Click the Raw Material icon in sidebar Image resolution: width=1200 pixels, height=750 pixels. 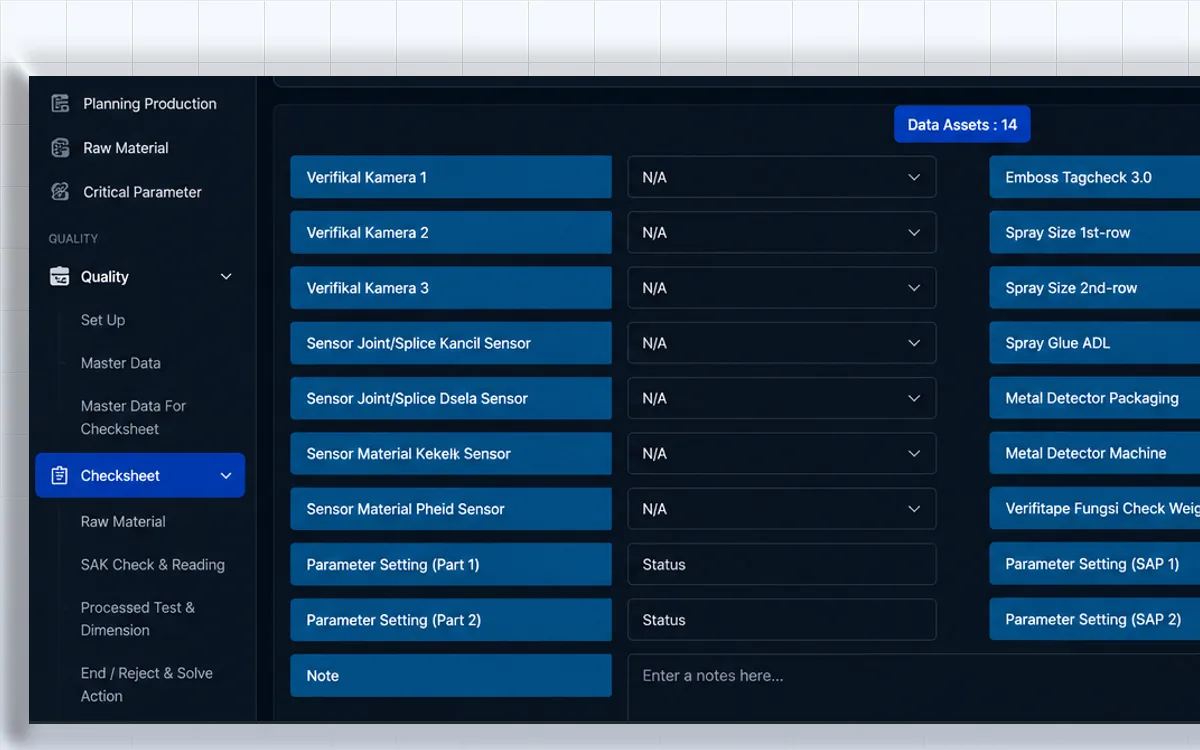click(x=60, y=148)
